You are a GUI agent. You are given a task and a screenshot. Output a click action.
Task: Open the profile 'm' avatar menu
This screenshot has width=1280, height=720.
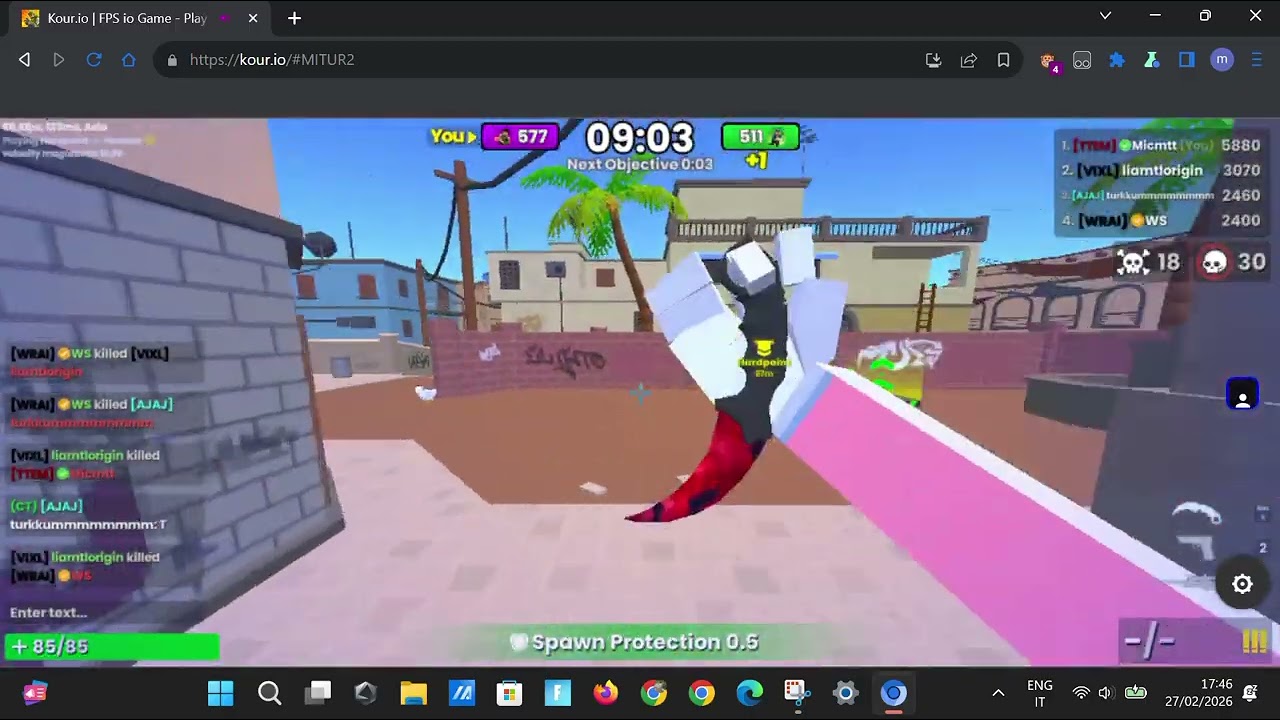tap(1222, 60)
